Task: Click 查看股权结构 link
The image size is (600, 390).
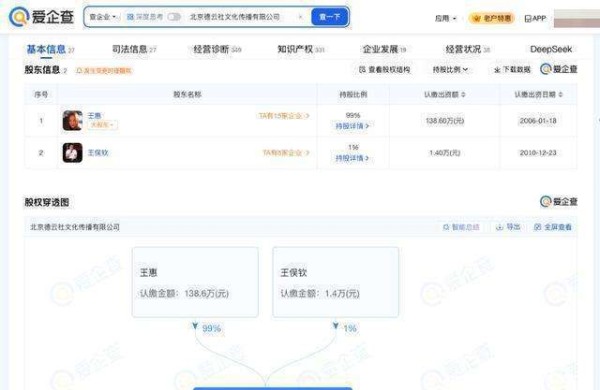Action: click(385, 70)
